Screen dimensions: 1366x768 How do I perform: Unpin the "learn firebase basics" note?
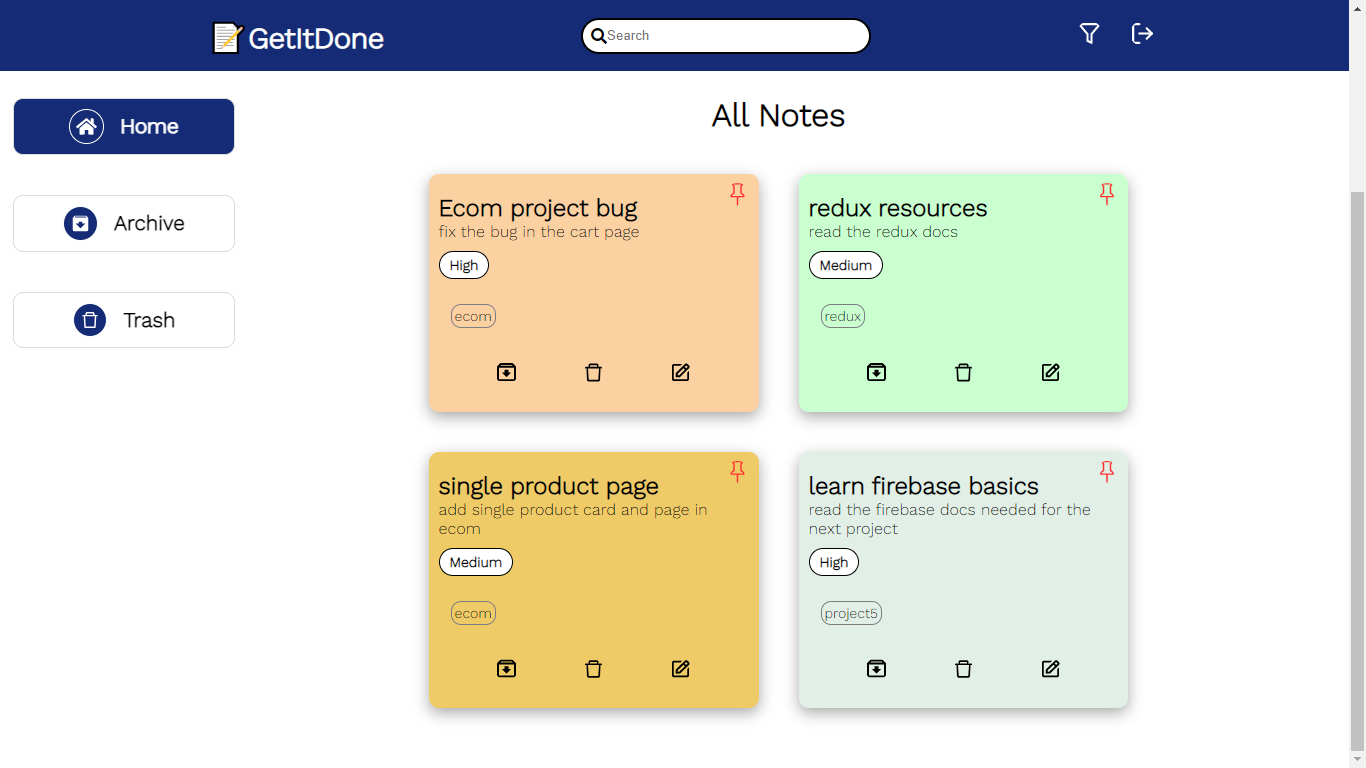(1107, 470)
